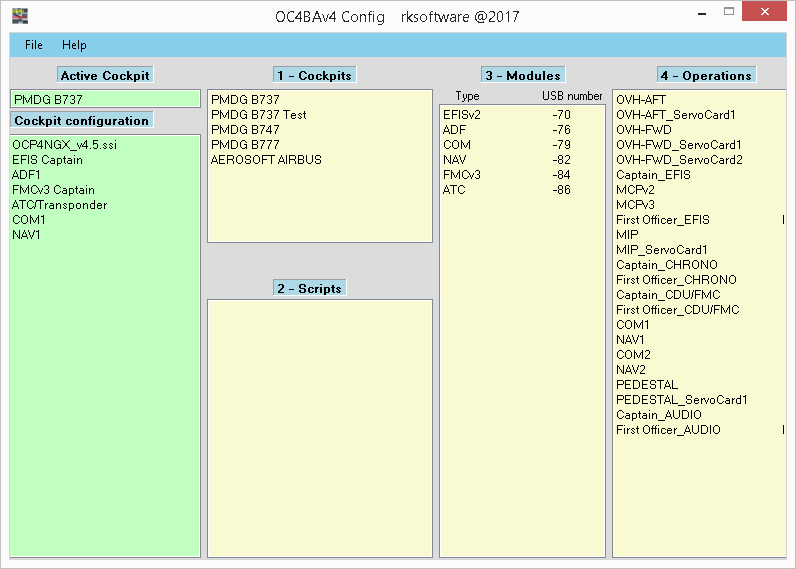
Task: Click the USB number column header
Action: click(x=572, y=96)
